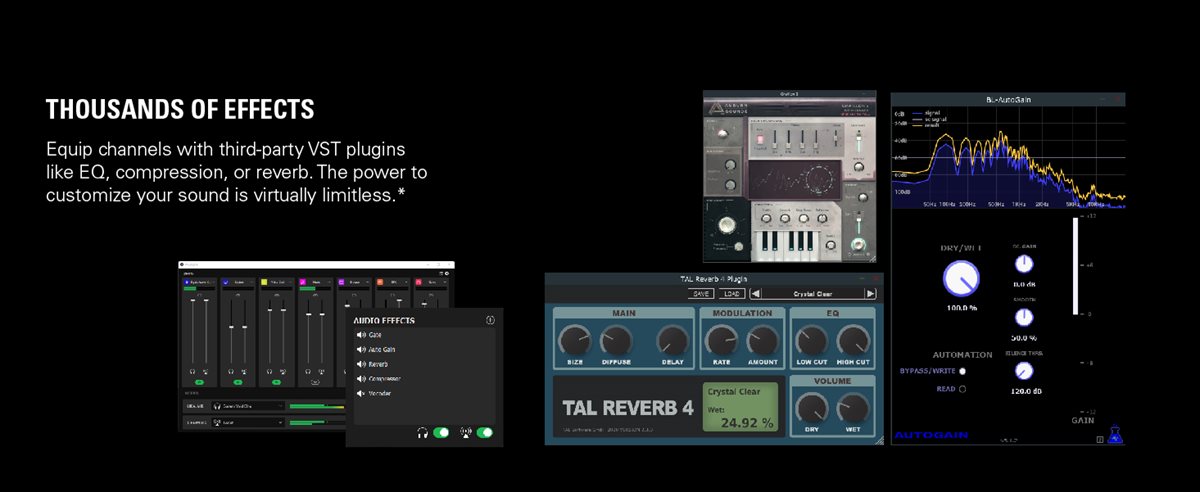This screenshot has width=1200, height=492.
Task: Click the flask icon in AutoGain window
Action: [1116, 436]
